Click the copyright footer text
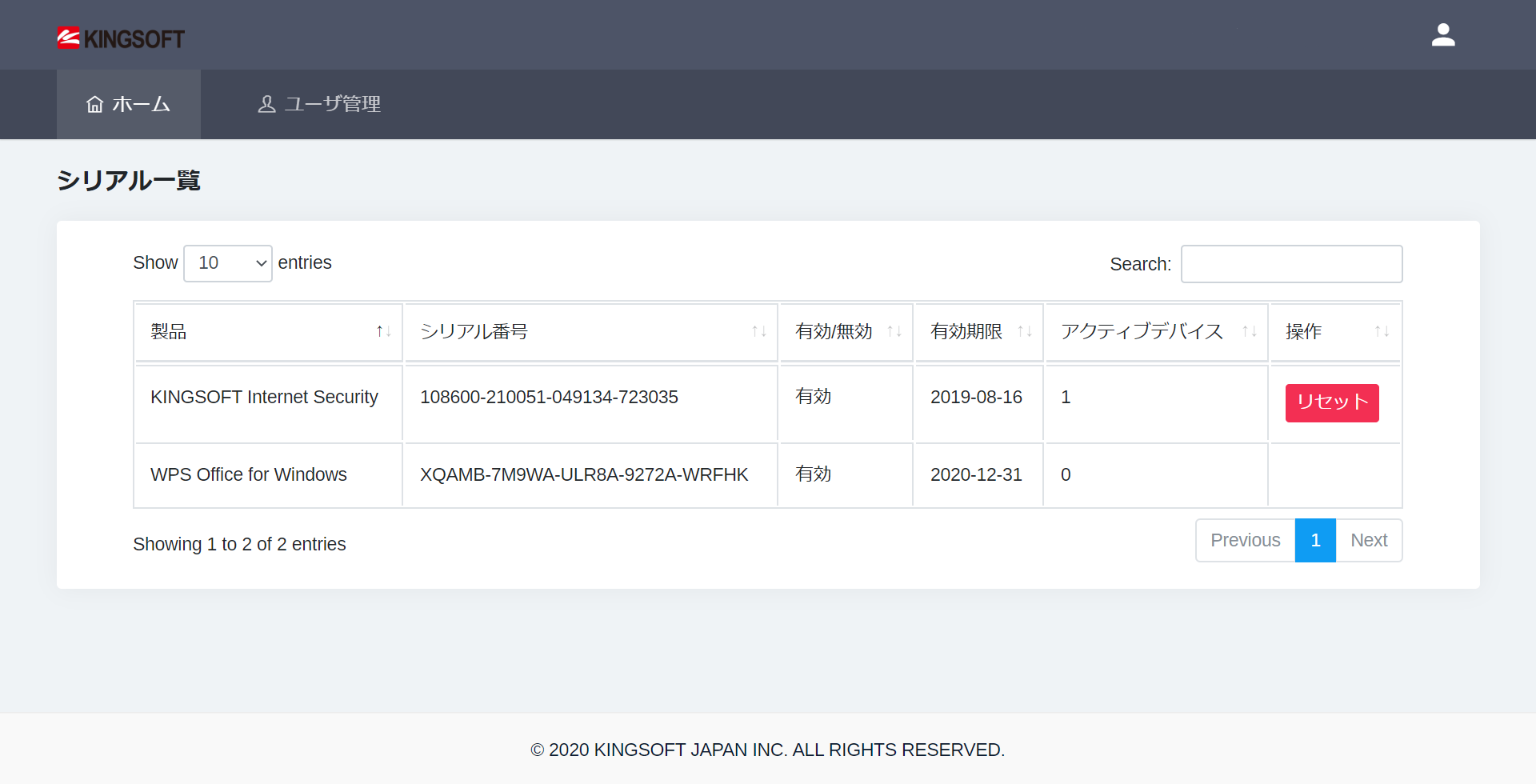Screen dimensions: 1536x784 pos(768,750)
